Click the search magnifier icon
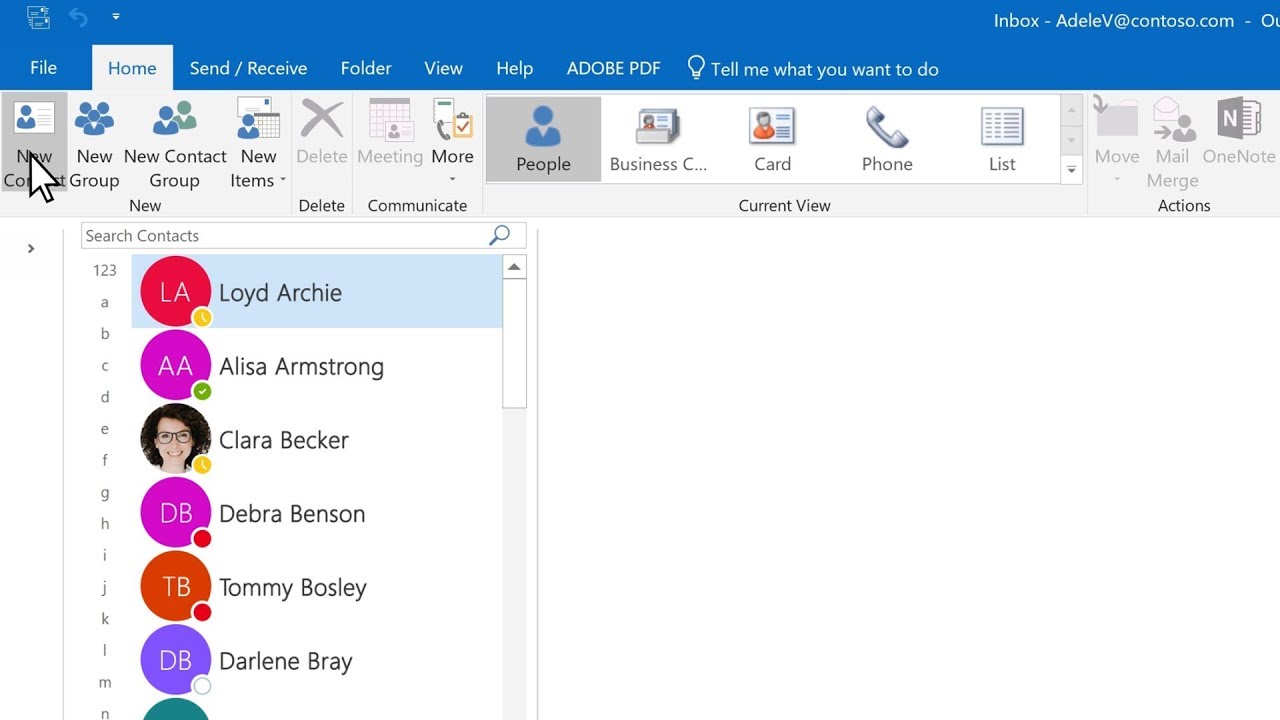Viewport: 1280px width, 720px height. pyautogui.click(x=499, y=235)
